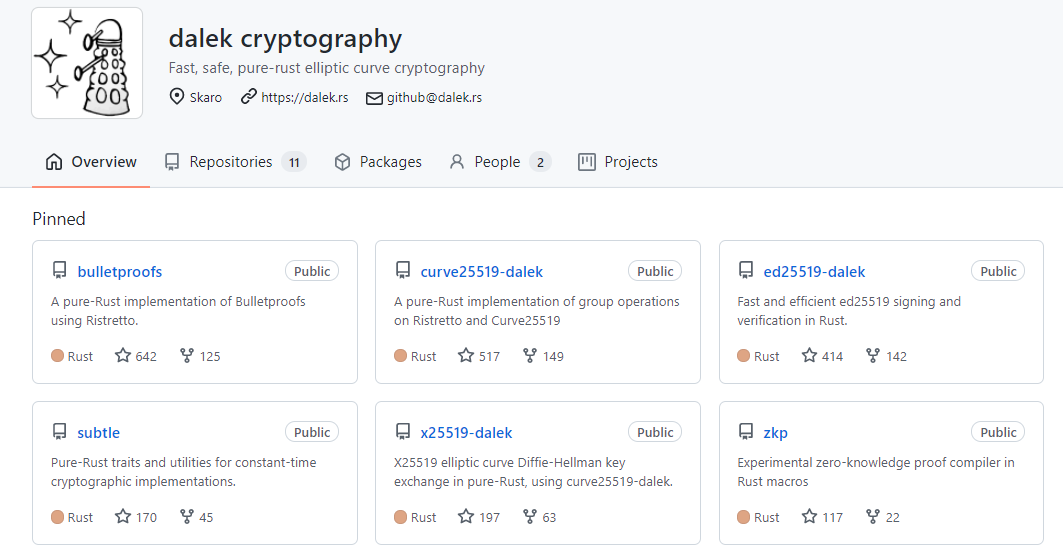Click the star icon on x25519-dalek card
This screenshot has height=557, width=1063.
pos(466,517)
